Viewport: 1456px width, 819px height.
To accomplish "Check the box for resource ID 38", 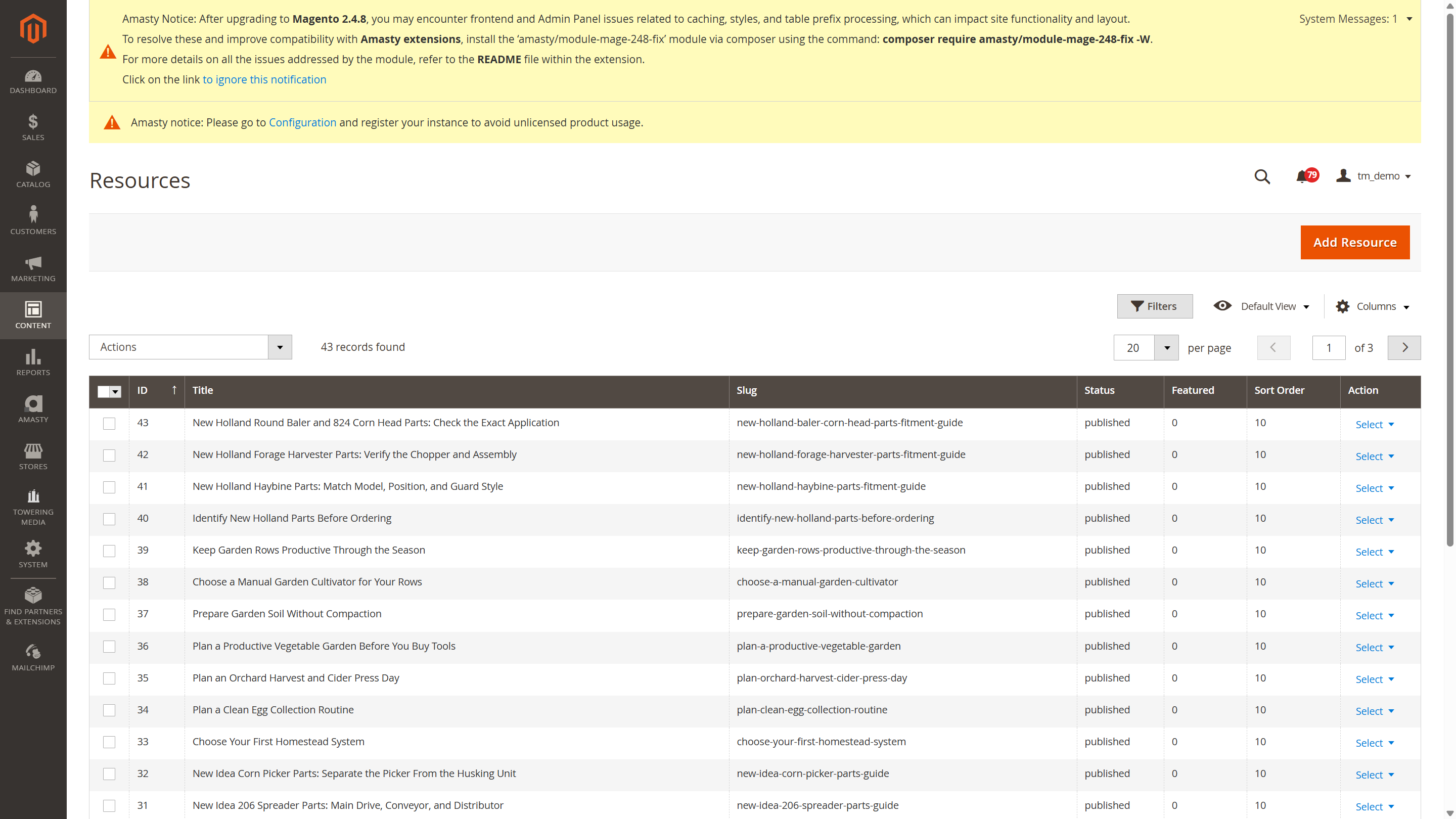I will tap(109, 583).
